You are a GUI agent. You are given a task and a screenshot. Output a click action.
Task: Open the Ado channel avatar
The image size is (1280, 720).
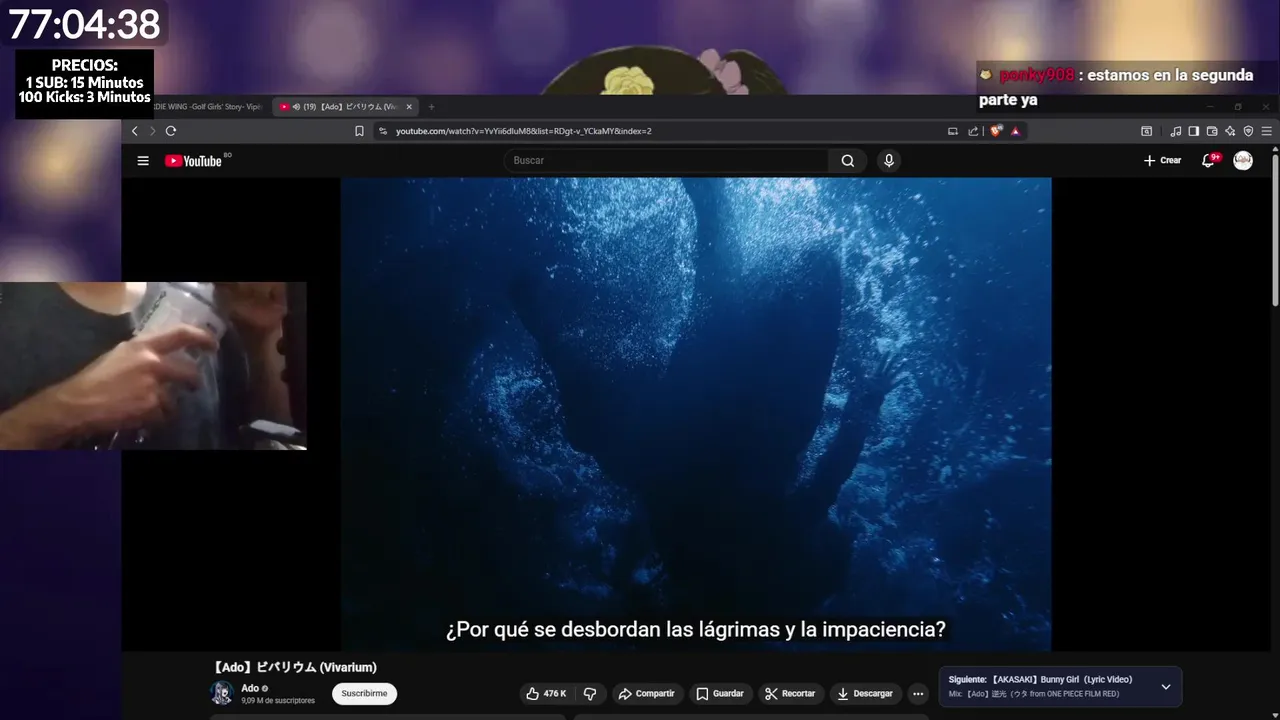click(x=222, y=693)
